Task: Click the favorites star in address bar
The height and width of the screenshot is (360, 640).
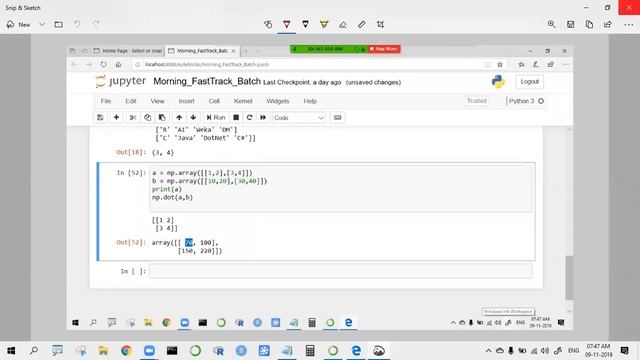Action: 500,64
